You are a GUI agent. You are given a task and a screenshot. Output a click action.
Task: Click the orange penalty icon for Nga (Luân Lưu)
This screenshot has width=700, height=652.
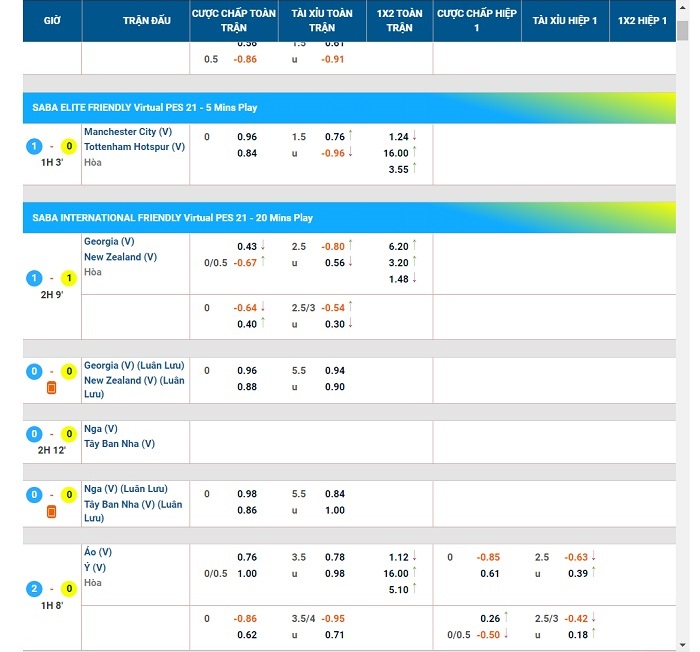pos(52,512)
